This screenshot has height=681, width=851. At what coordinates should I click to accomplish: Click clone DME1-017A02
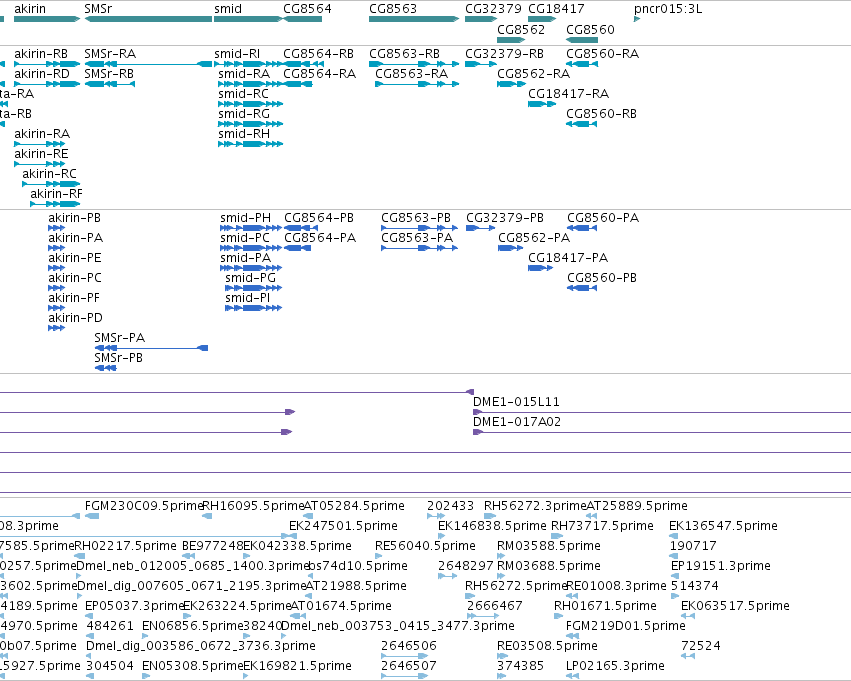click(517, 422)
